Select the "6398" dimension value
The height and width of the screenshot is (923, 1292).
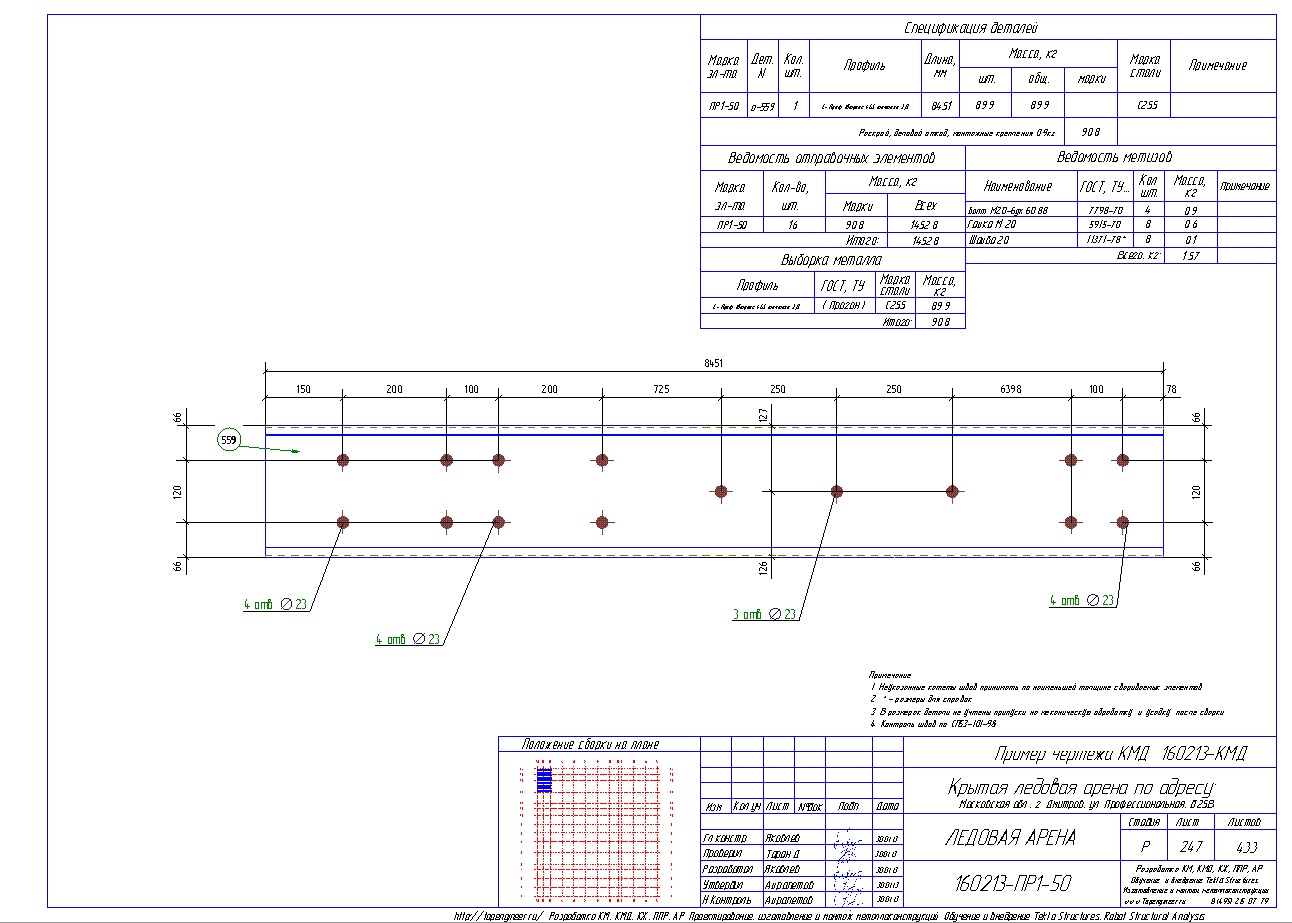pyautogui.click(x=1012, y=388)
